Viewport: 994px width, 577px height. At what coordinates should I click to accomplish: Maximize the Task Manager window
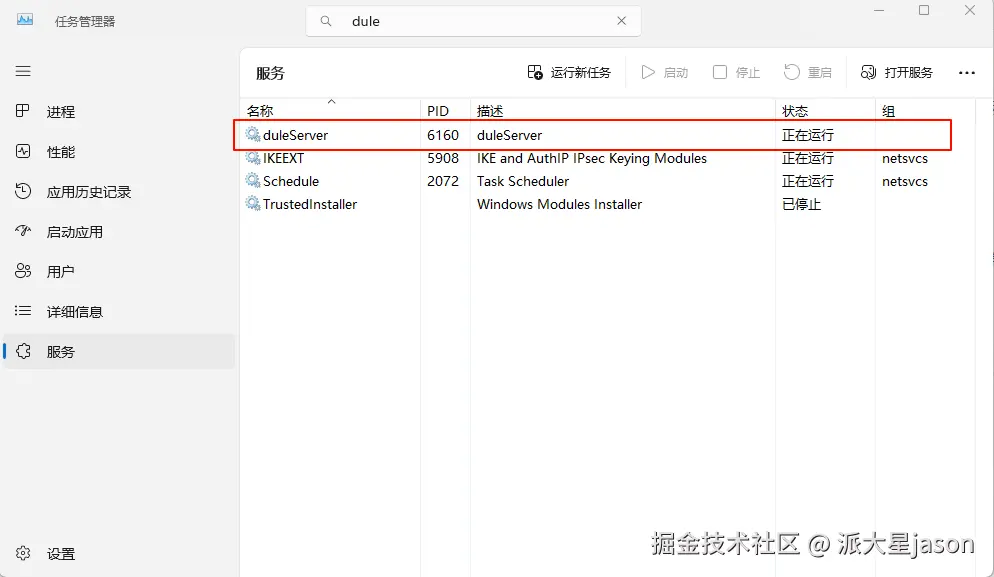924,10
